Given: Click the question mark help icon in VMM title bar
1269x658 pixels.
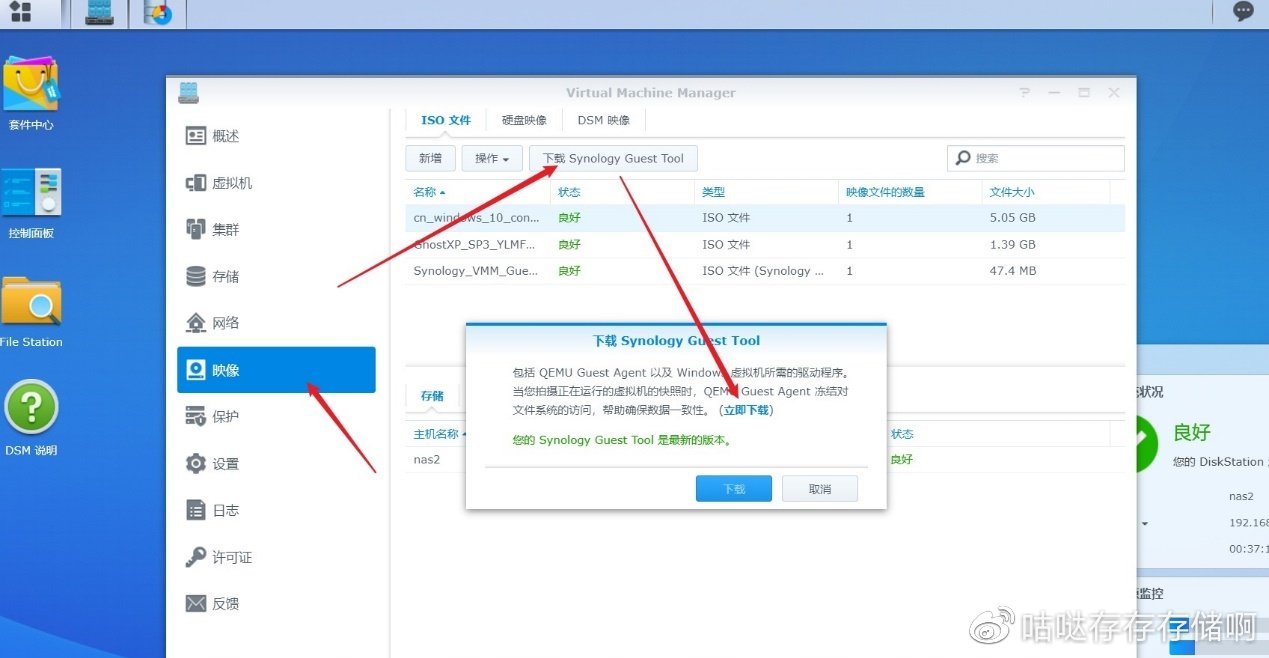Looking at the screenshot, I should [1025, 92].
